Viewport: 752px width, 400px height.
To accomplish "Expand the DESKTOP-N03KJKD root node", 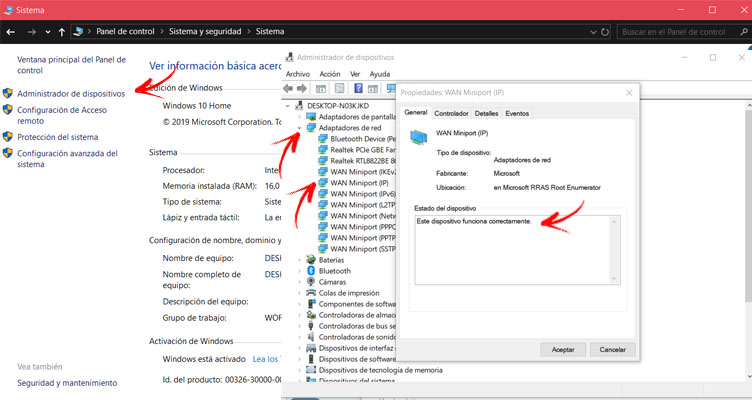I will [288, 106].
